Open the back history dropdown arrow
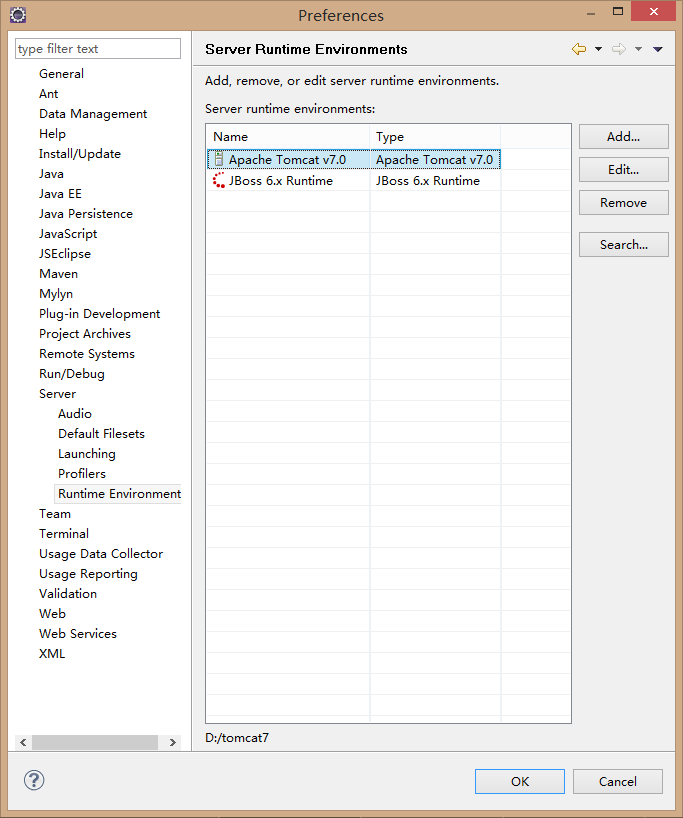The width and height of the screenshot is (683, 818). point(598,49)
